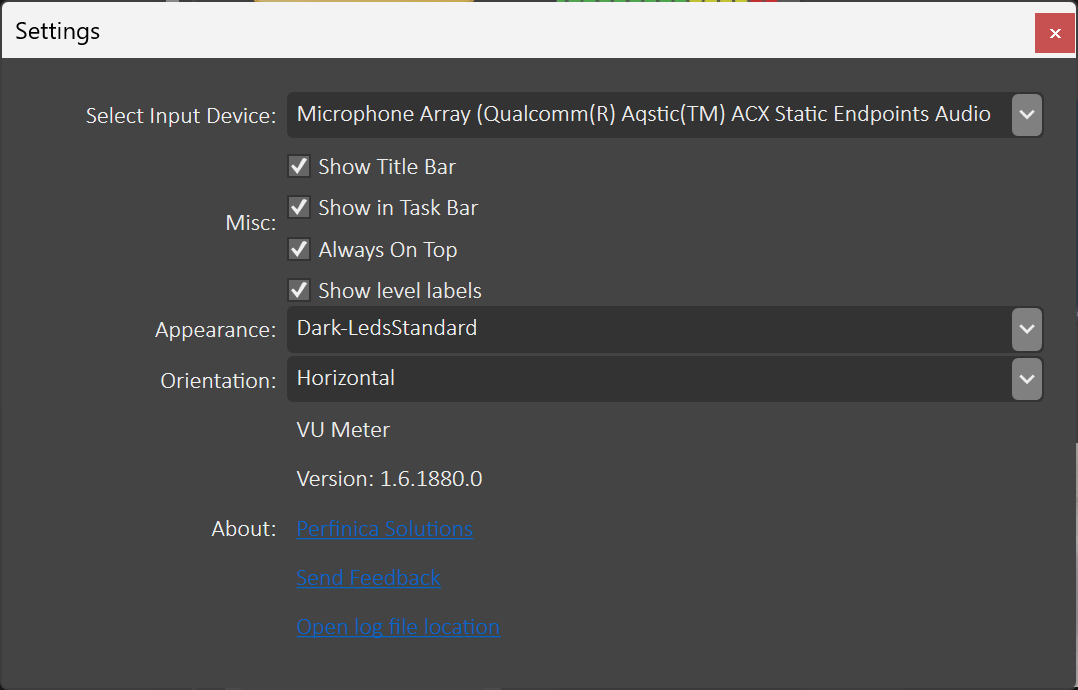Click the Horizontal orientation value
This screenshot has height=690, width=1078.
pyautogui.click(x=345, y=379)
